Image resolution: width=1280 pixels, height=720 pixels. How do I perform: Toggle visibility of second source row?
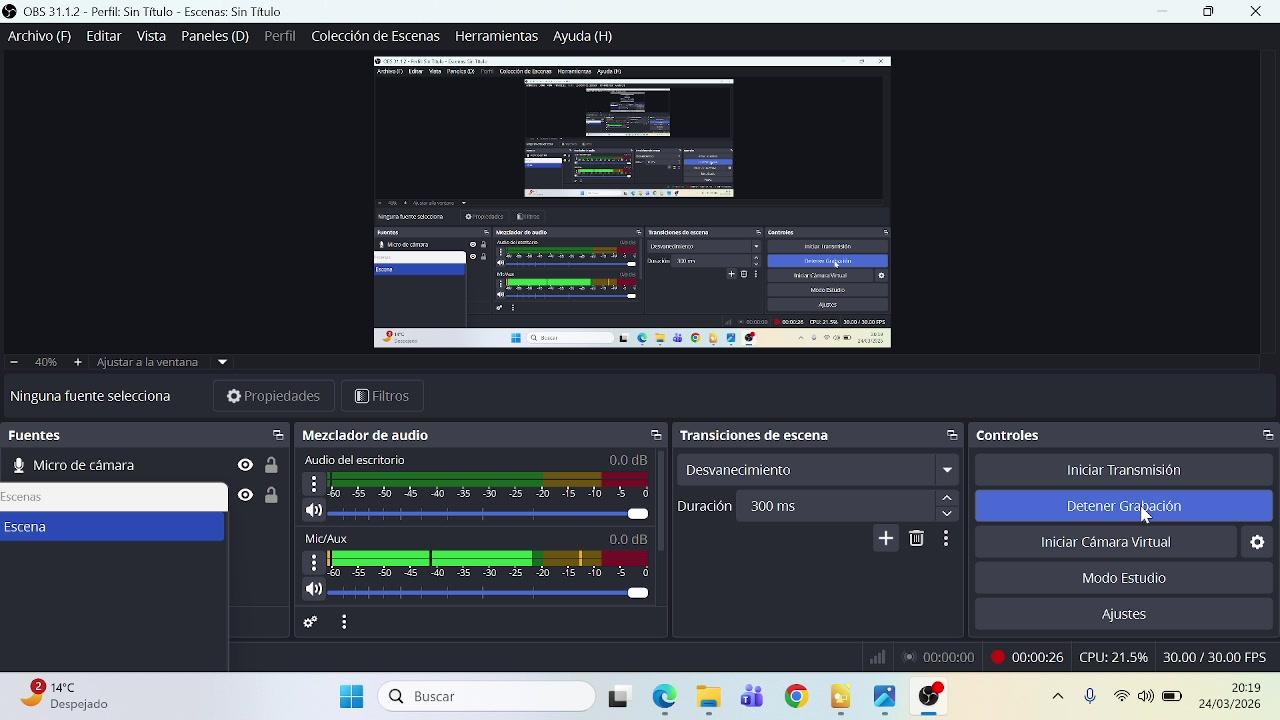coord(245,495)
